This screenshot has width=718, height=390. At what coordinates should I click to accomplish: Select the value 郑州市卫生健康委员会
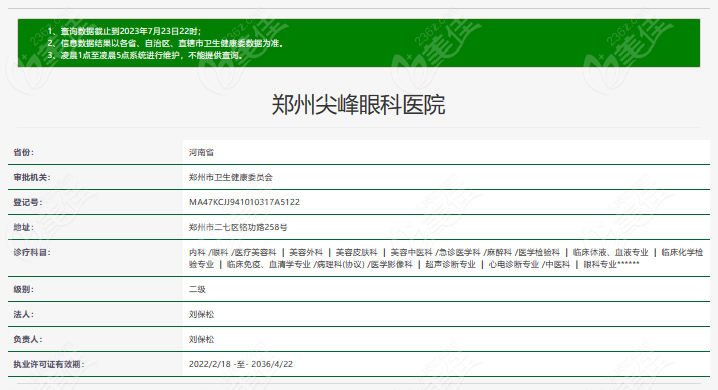pos(231,178)
